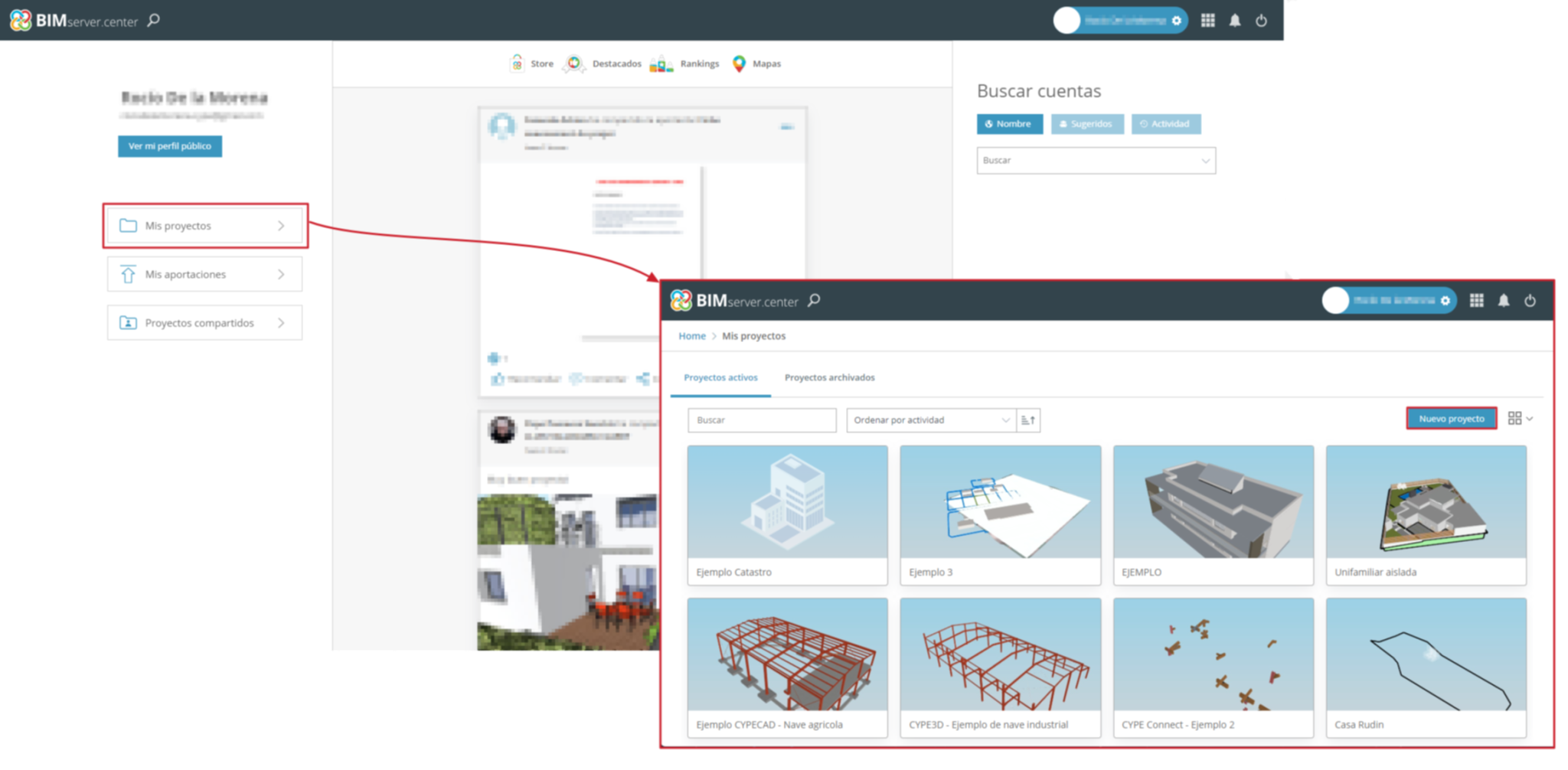The height and width of the screenshot is (770, 1568).
Task: Click the power icon in the background header
Action: point(1261,21)
